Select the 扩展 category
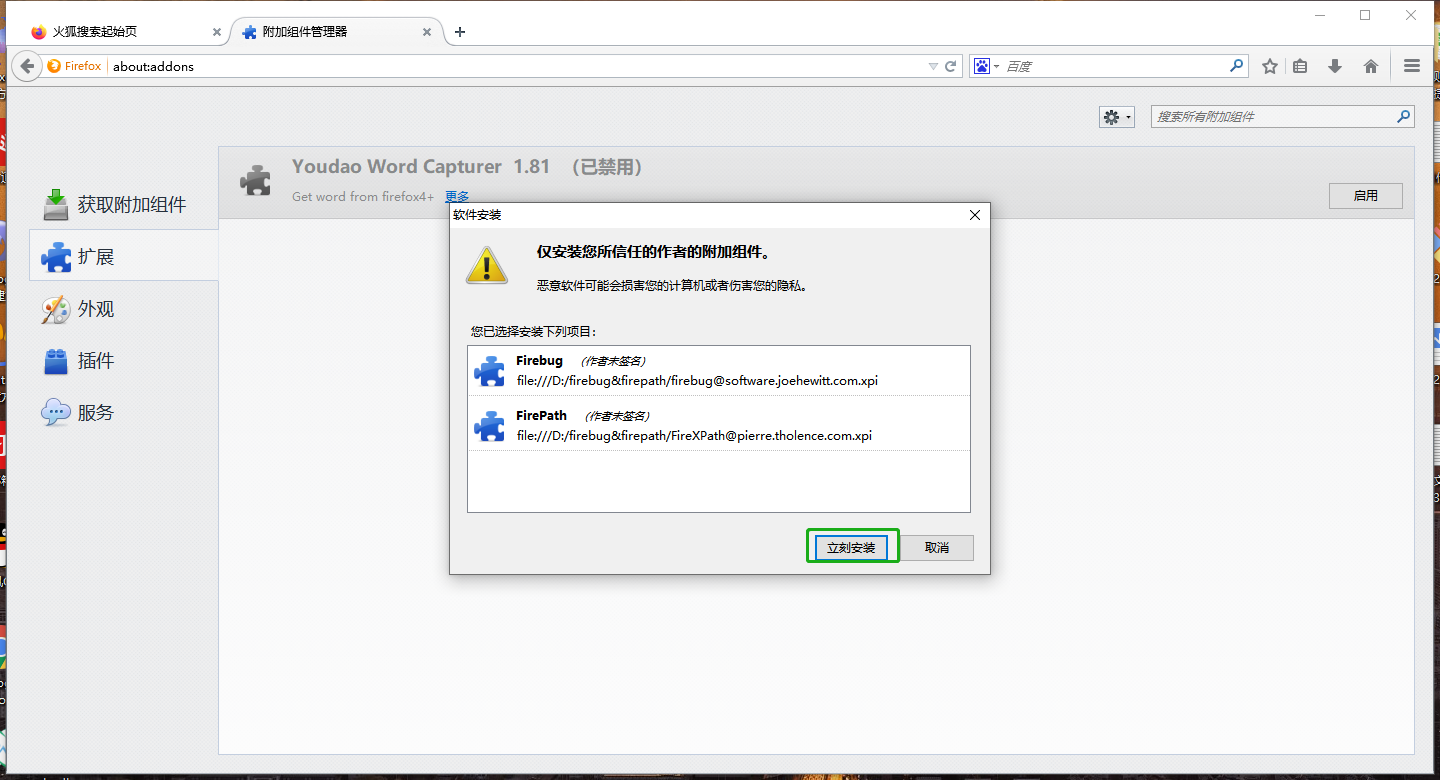The height and width of the screenshot is (780, 1440). click(x=124, y=256)
